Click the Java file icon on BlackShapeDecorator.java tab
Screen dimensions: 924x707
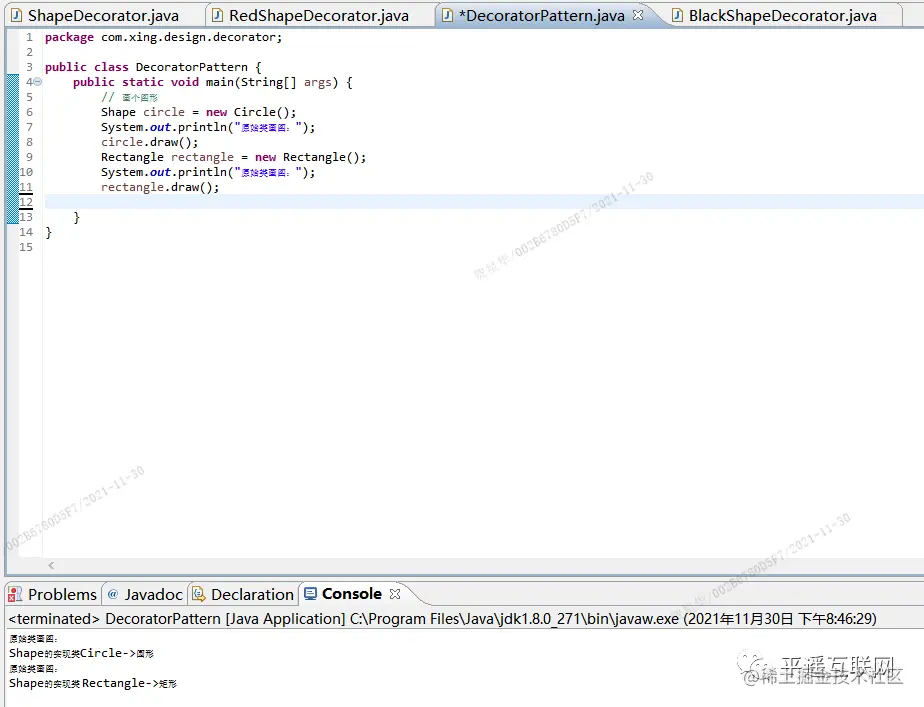coord(678,15)
